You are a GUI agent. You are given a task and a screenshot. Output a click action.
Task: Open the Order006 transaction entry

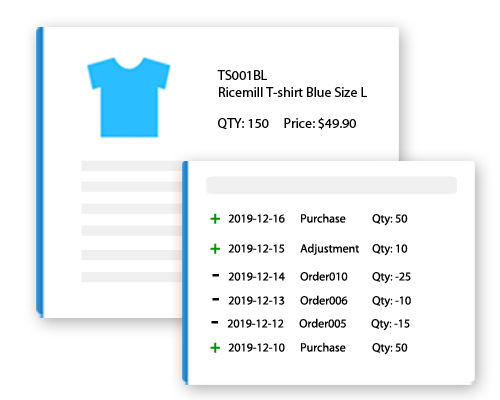pyautogui.click(x=324, y=301)
